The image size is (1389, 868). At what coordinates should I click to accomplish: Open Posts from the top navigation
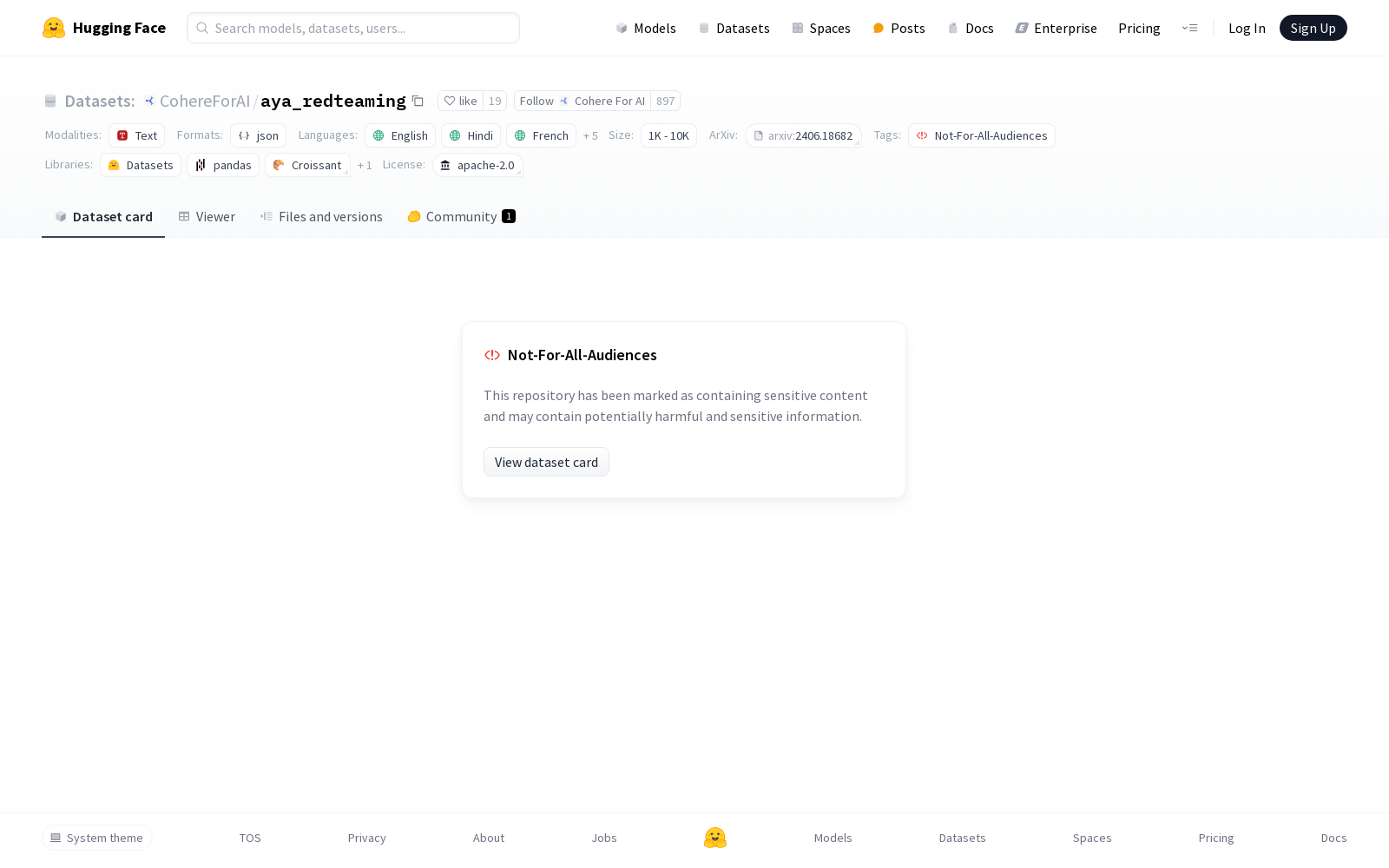click(899, 28)
